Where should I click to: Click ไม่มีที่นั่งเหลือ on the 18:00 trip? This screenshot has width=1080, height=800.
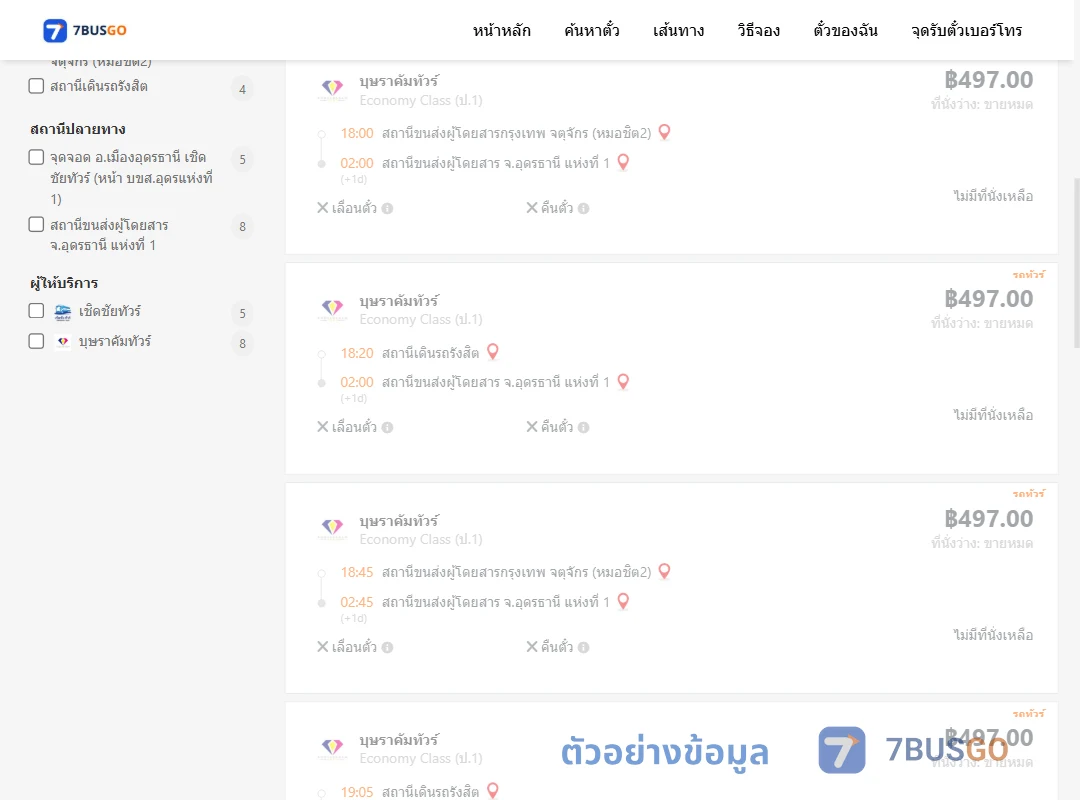coord(993,196)
